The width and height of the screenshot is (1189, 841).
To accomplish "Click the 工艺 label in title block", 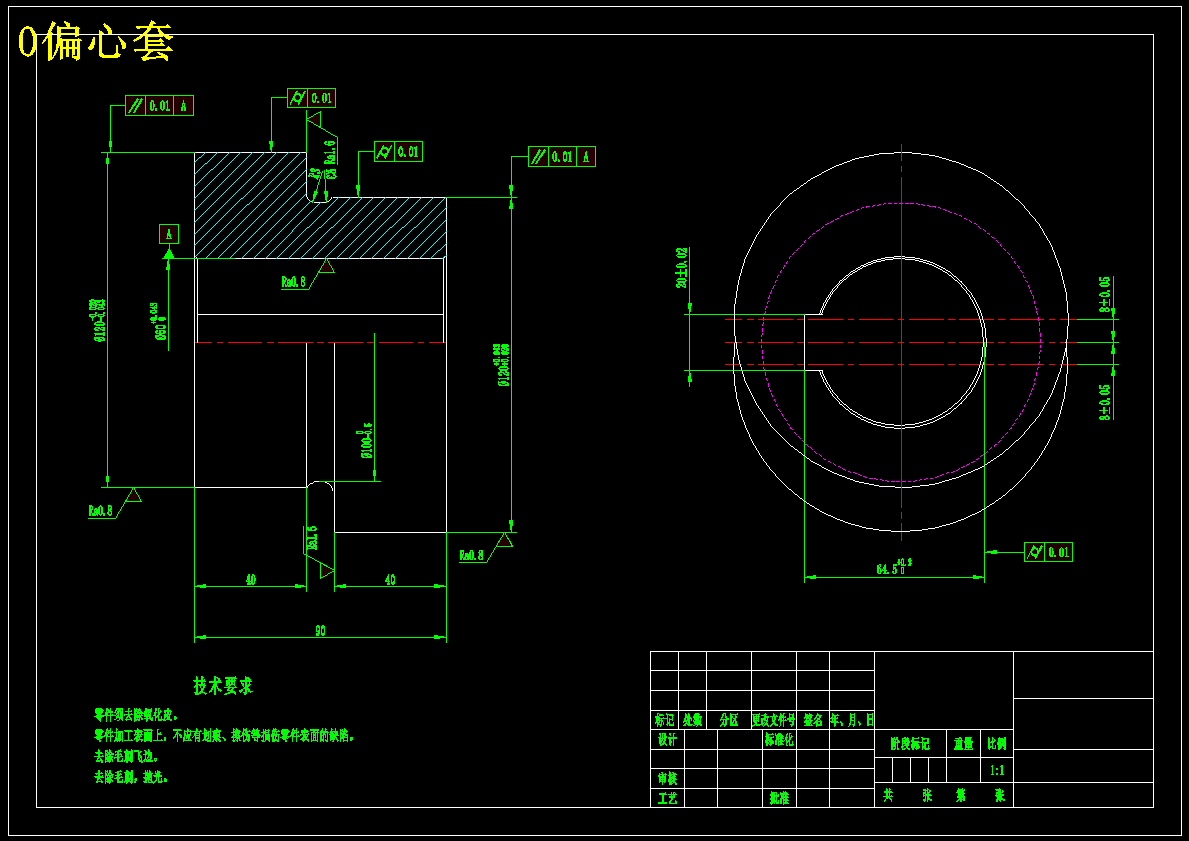I will [x=667, y=799].
